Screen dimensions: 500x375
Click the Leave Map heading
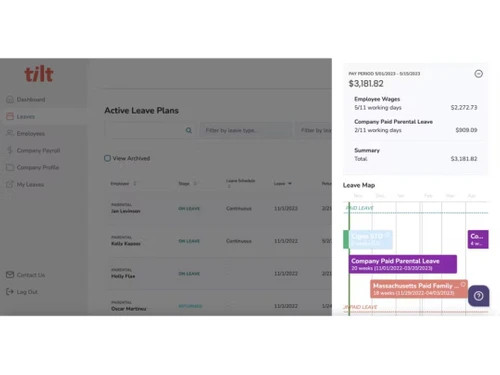(359, 185)
